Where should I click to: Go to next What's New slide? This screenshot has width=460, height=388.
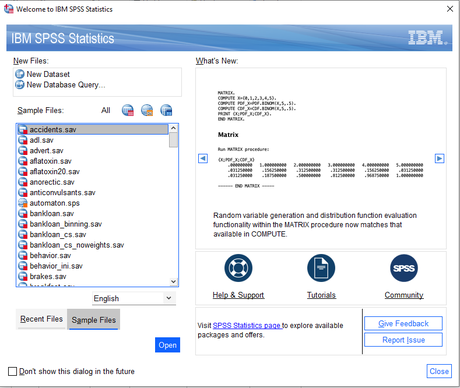click(x=440, y=158)
